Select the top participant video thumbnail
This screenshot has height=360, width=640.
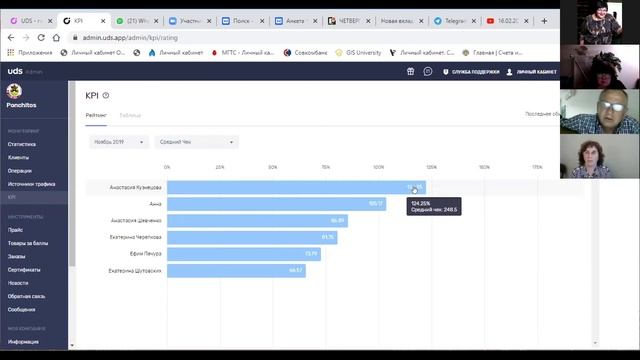pos(600,22)
